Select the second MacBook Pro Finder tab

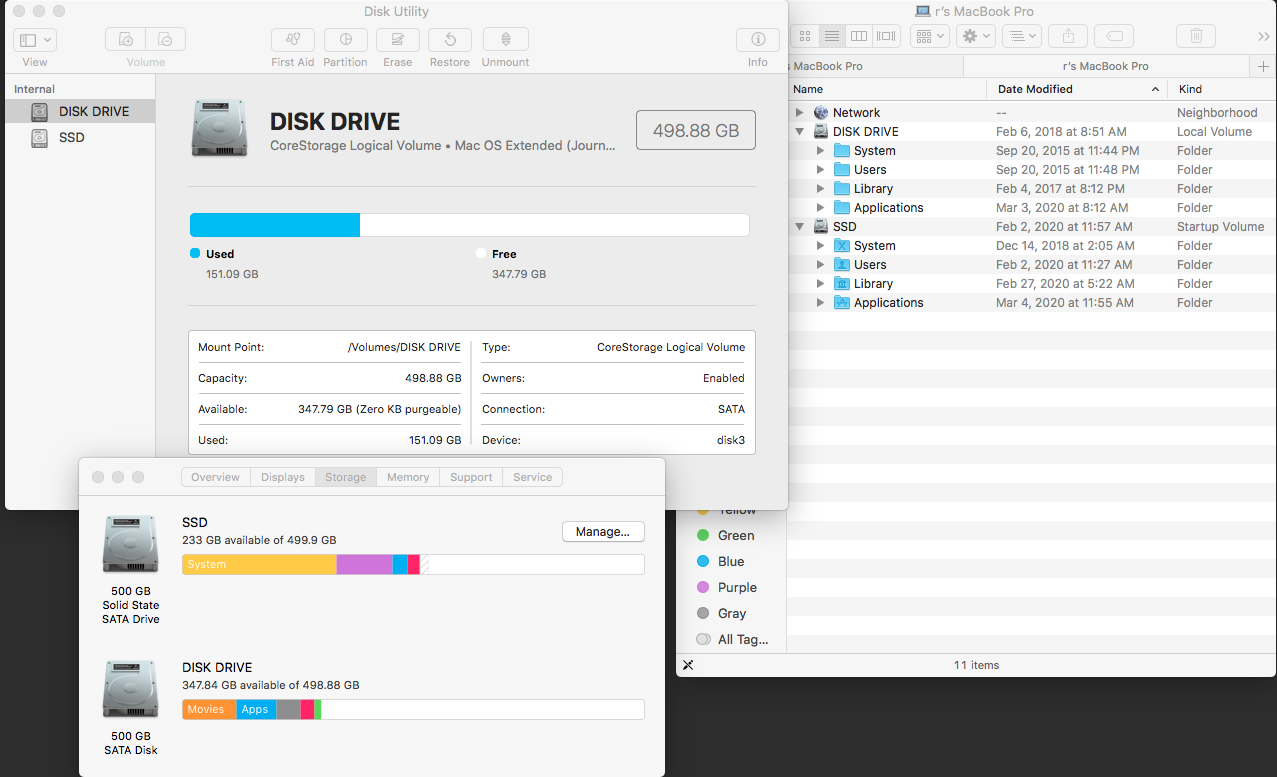coord(1107,66)
